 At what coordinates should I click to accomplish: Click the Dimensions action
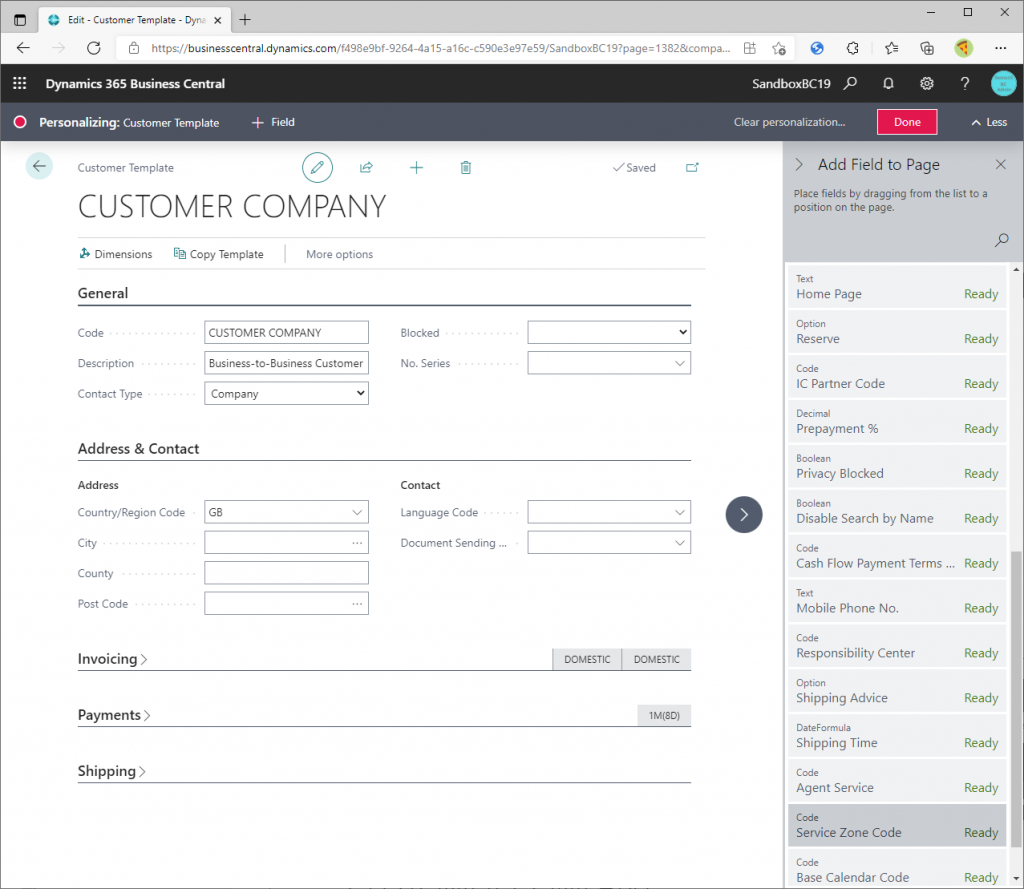click(116, 254)
